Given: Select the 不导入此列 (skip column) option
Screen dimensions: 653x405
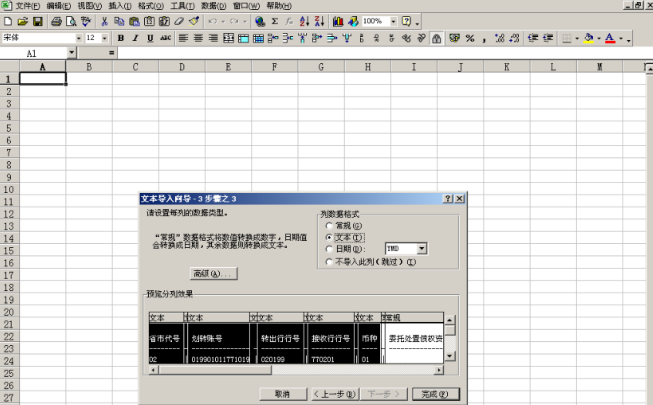Looking at the screenshot, I should tap(329, 262).
